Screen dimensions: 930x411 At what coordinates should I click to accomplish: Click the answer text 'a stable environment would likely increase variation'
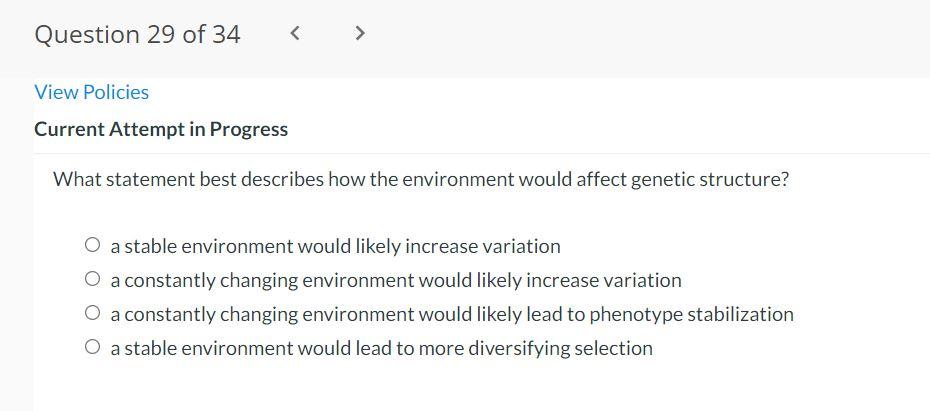[335, 246]
